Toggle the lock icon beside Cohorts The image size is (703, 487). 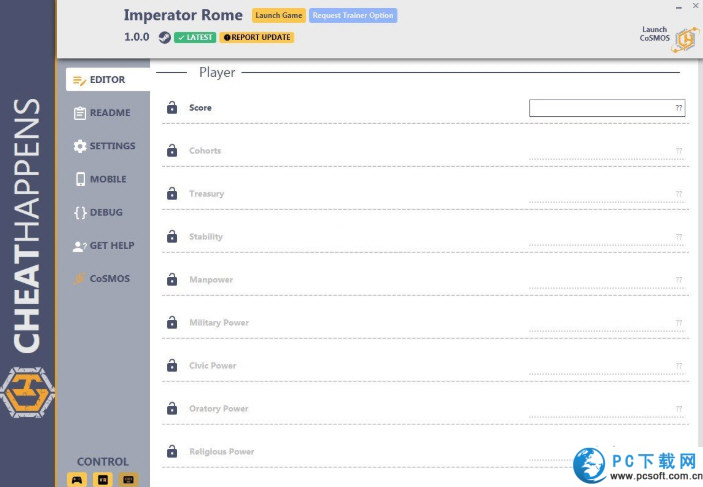[171, 151]
